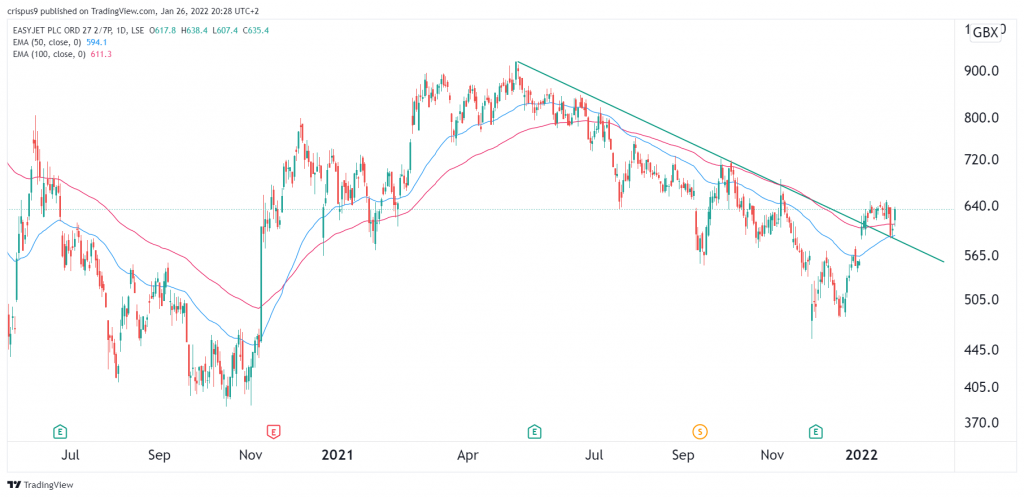This screenshot has width=1024, height=497.
Task: Click the 370.0 price axis label
Action: (x=984, y=423)
